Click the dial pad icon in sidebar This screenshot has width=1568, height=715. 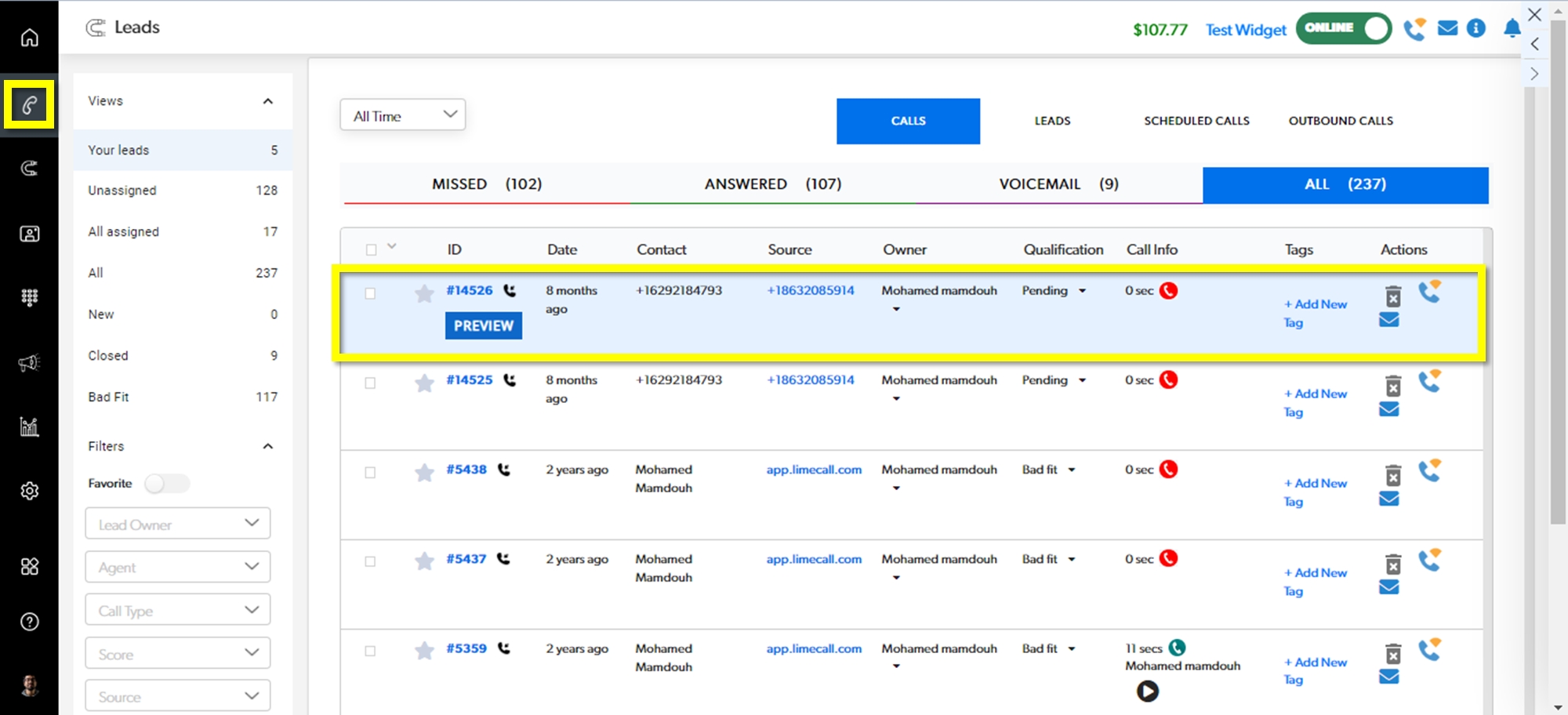(29, 297)
